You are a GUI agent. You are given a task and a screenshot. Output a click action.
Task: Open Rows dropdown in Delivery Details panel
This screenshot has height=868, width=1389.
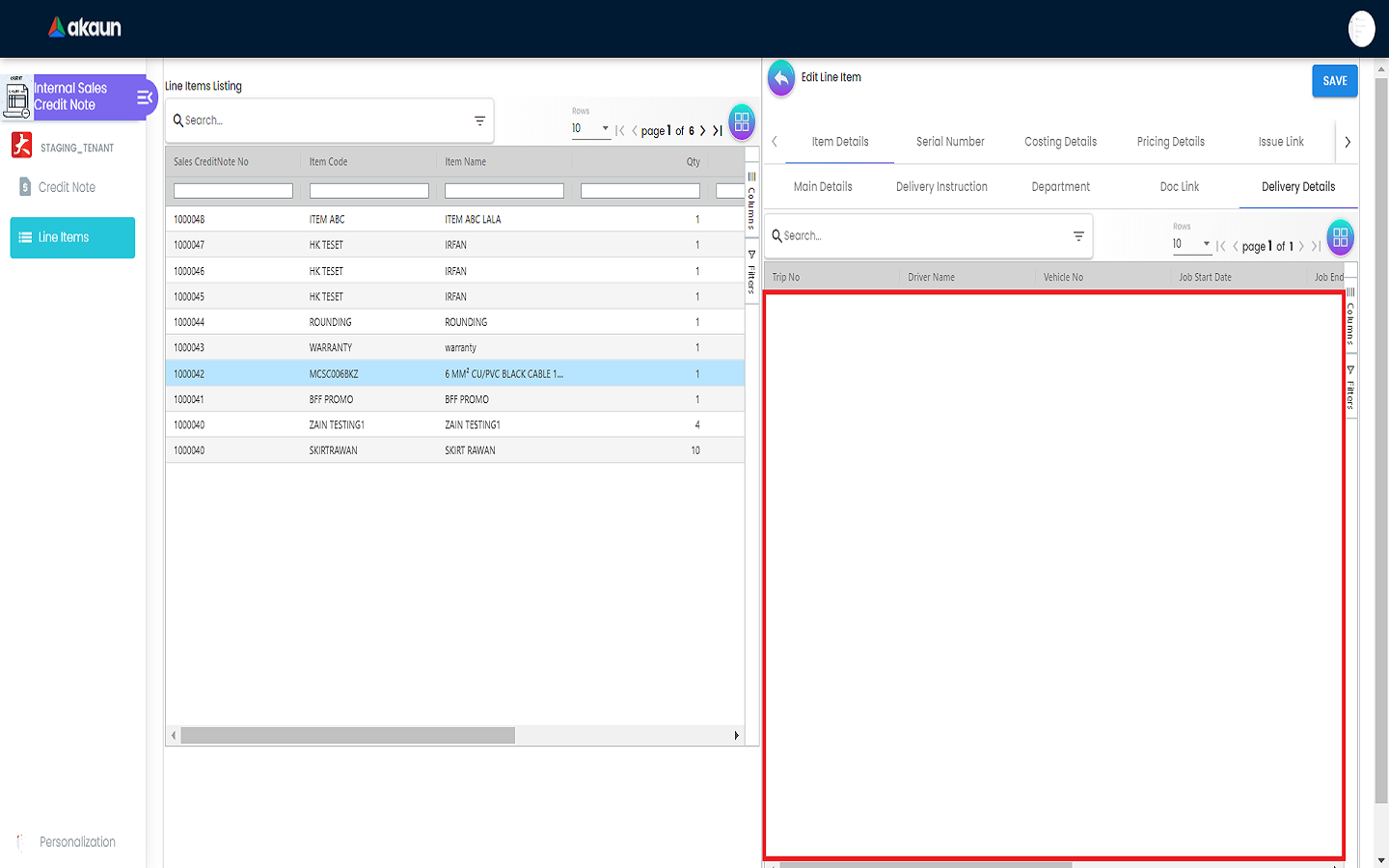point(1191,244)
